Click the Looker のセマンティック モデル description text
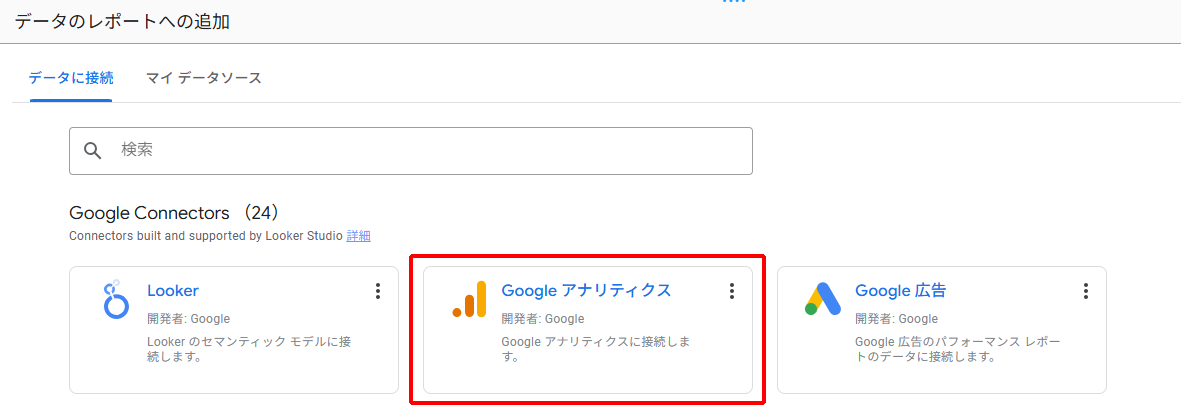Image resolution: width=1183 pixels, height=406 pixels. (x=249, y=349)
